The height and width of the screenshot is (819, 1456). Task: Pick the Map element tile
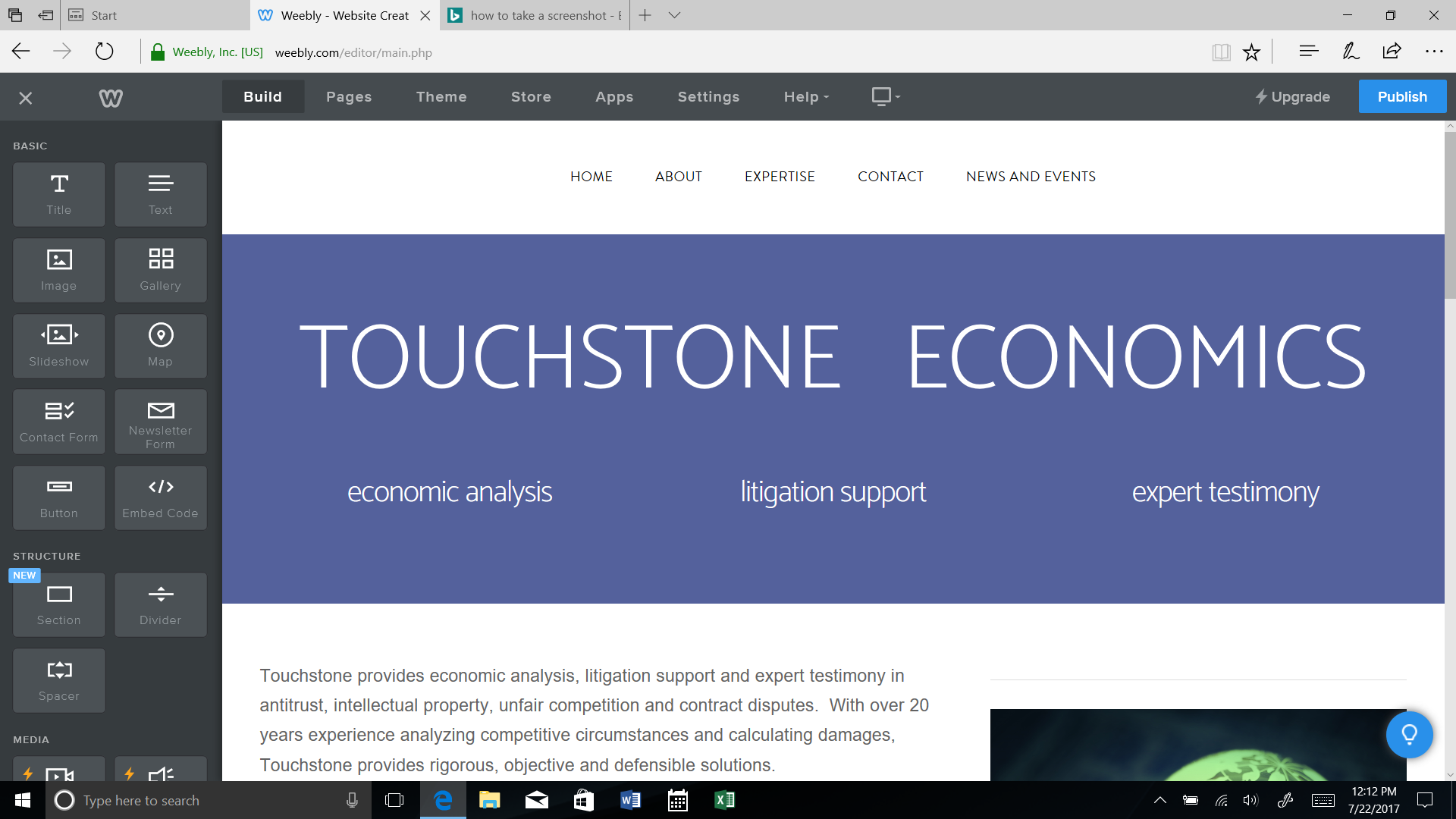point(160,346)
